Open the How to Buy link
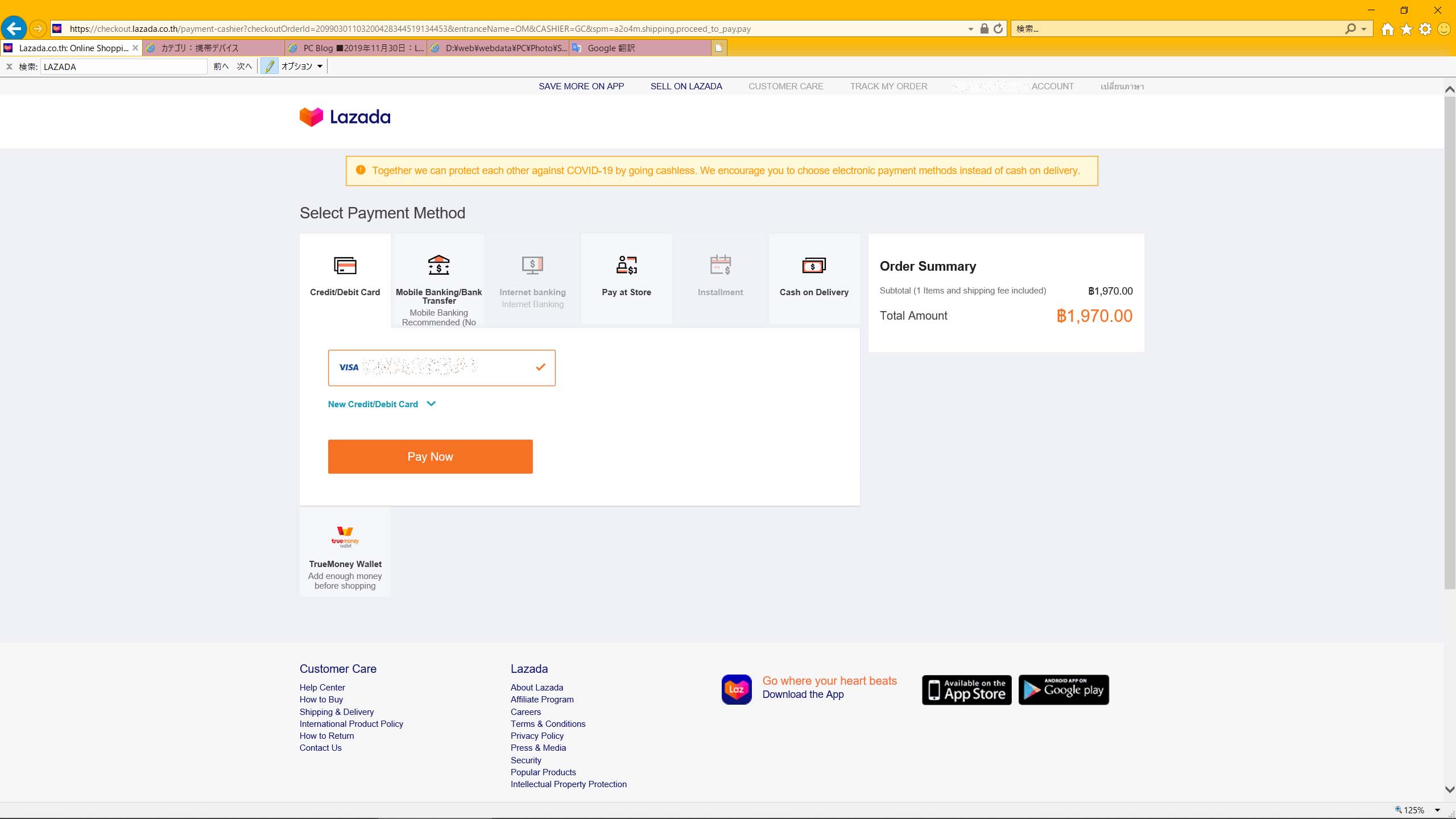Viewport: 1456px width, 819px height. 321,700
